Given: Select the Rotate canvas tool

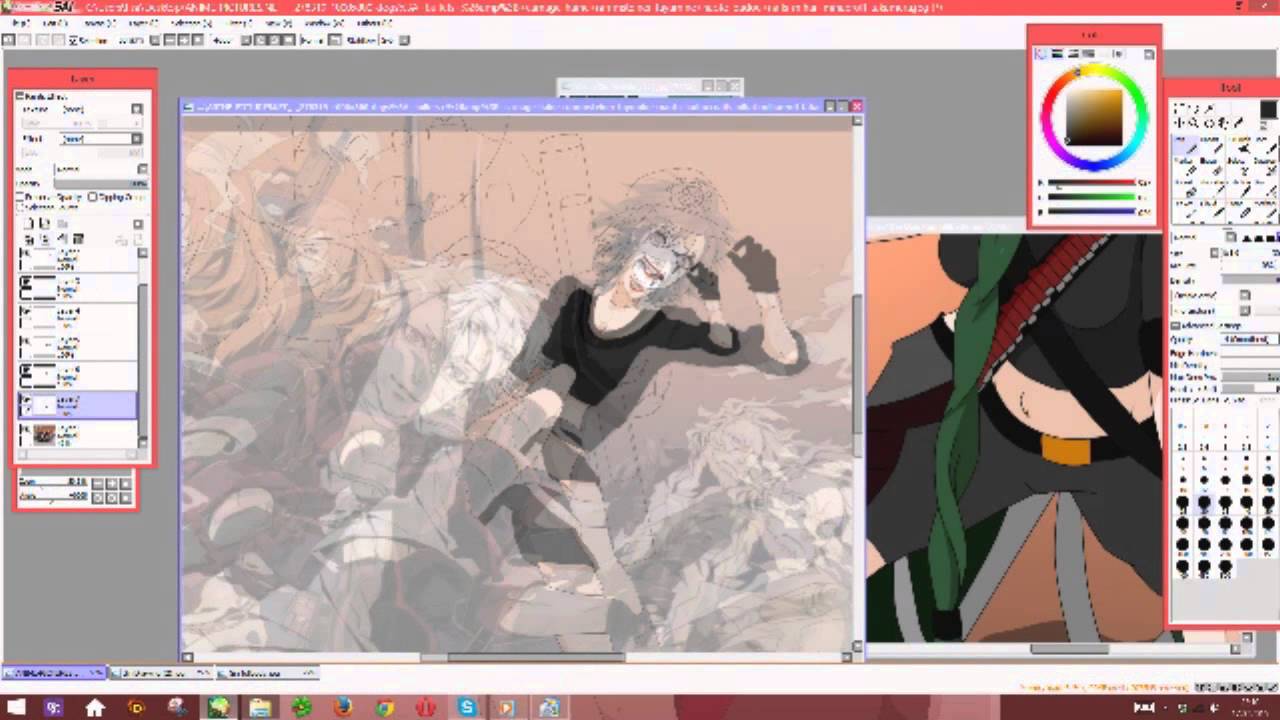Looking at the screenshot, I should point(1208,122).
